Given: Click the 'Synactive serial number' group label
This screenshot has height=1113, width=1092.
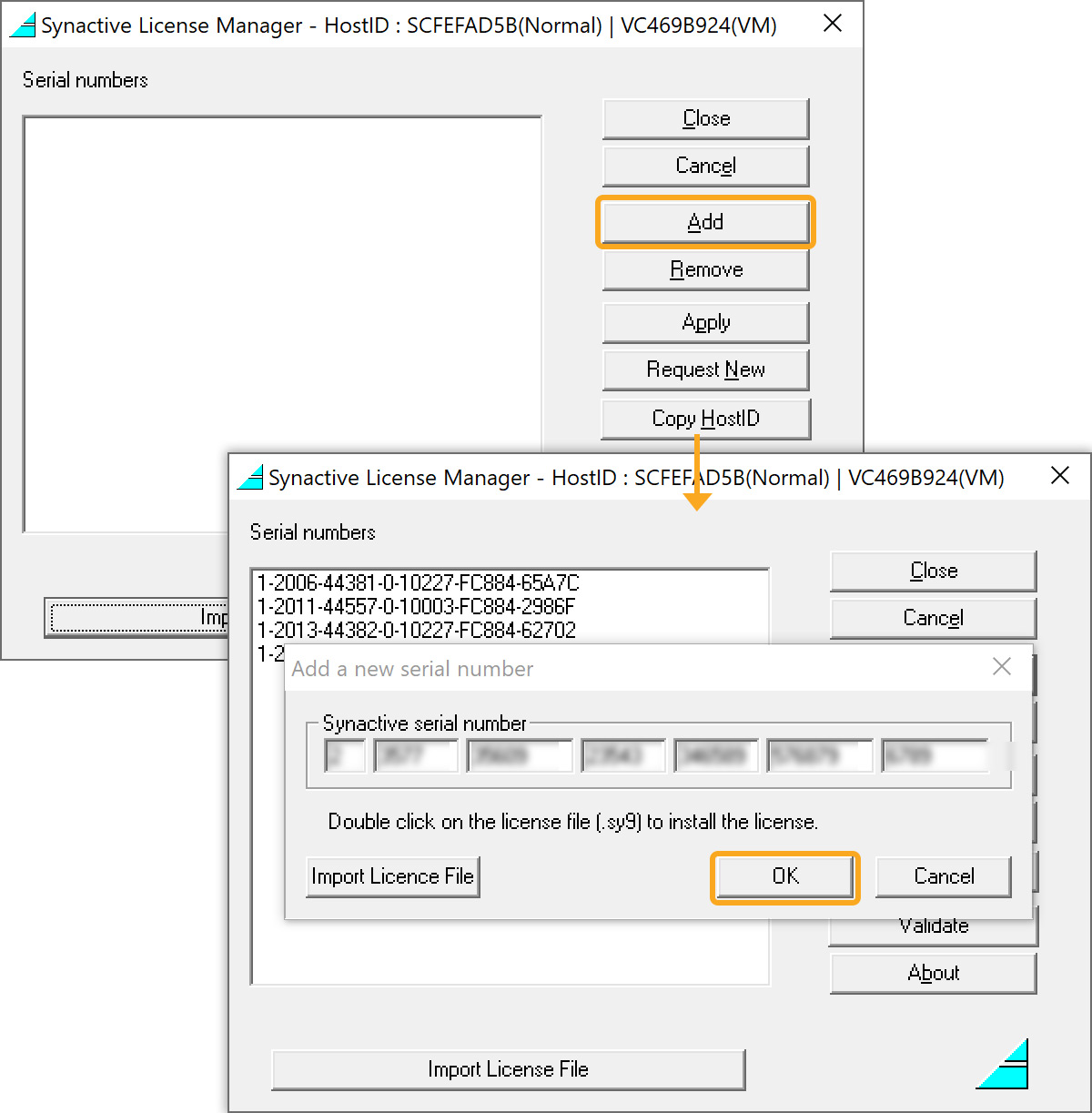Looking at the screenshot, I should coord(424,723).
